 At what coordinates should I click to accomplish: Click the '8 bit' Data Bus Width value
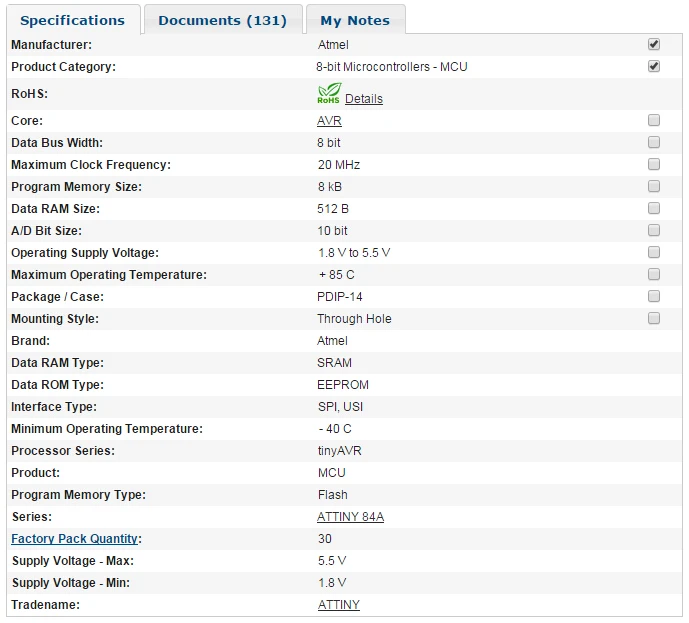(x=329, y=143)
